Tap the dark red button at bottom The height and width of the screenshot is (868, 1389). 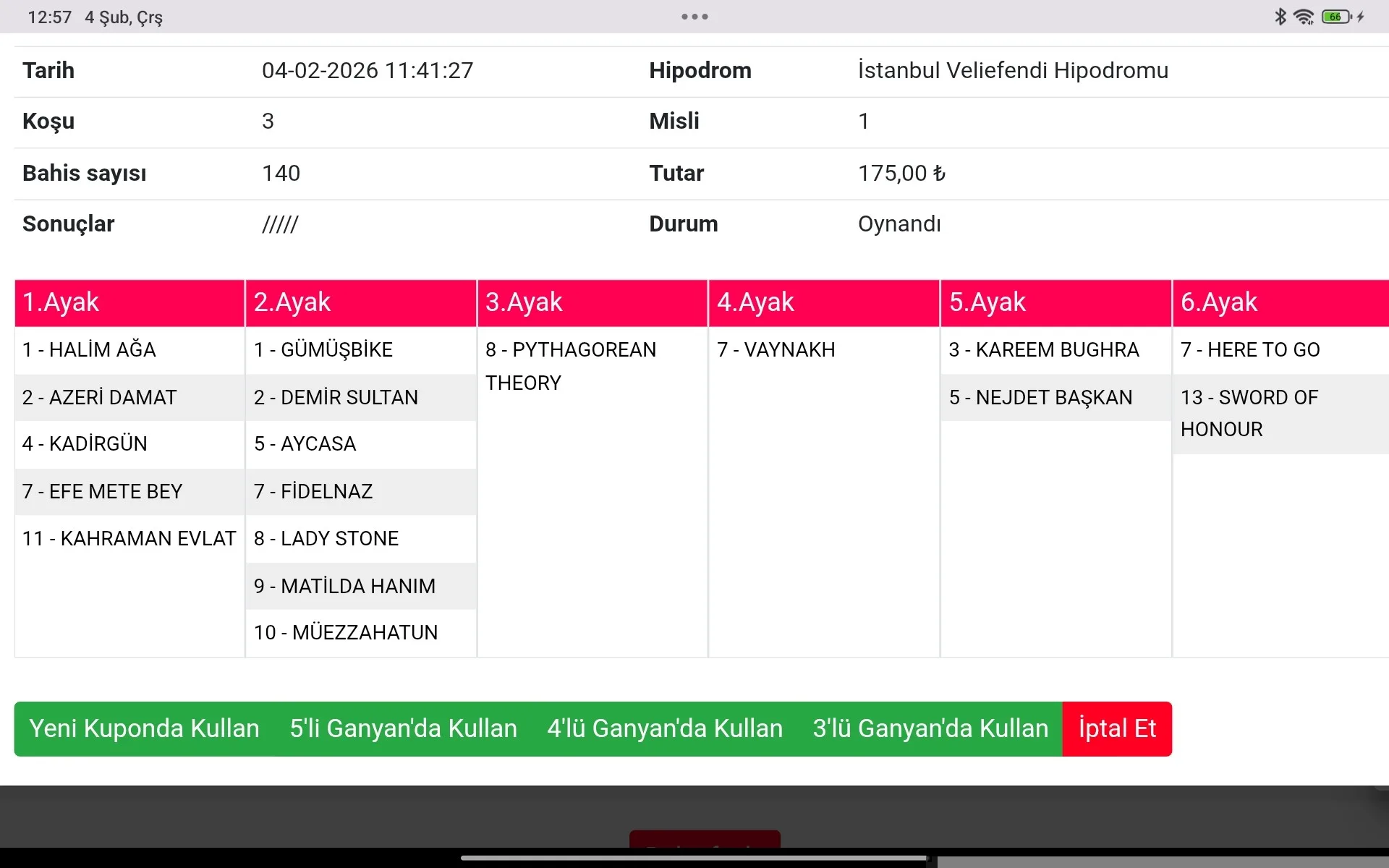705,839
